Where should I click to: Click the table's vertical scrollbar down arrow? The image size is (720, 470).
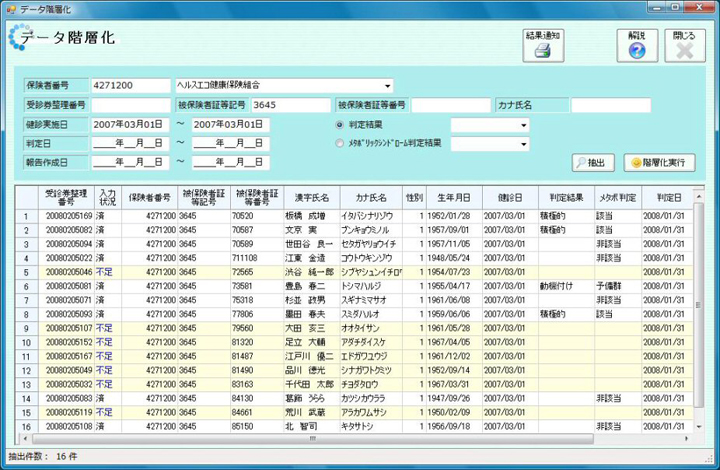click(x=698, y=427)
